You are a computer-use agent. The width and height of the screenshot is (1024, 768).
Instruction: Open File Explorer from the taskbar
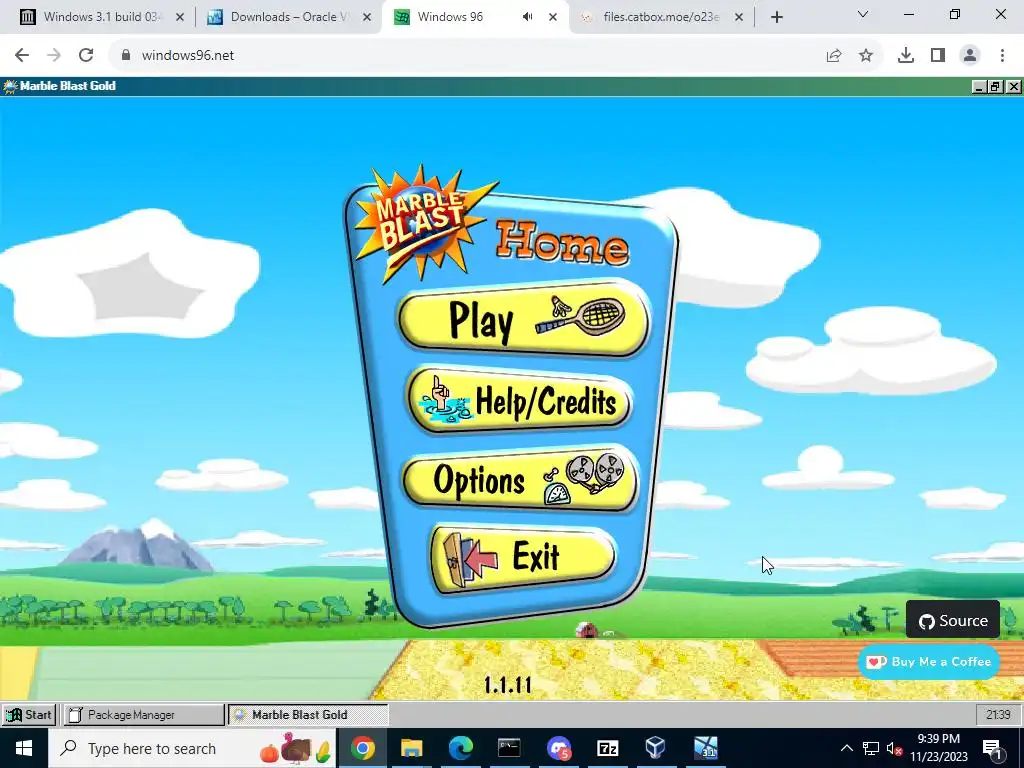point(411,748)
